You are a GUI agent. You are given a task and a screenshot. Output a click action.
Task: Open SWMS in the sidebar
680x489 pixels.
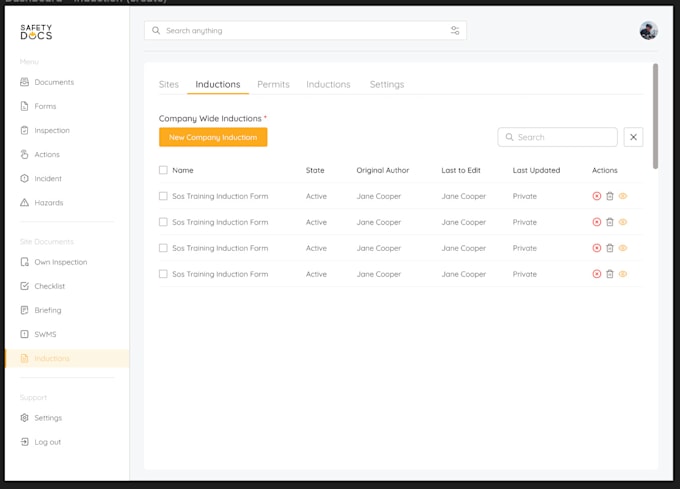tap(38, 334)
